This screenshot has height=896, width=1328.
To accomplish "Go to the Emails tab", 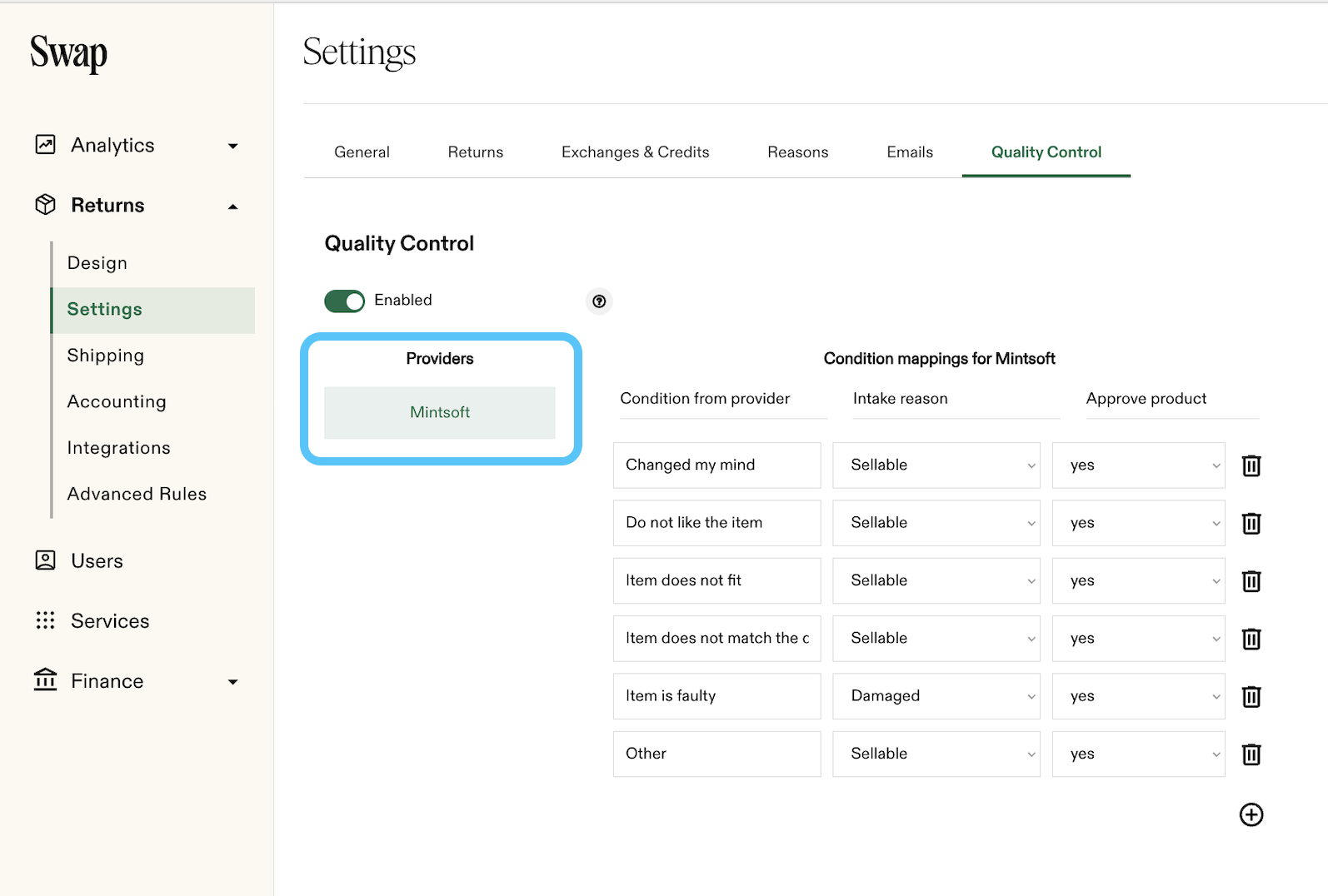I will [910, 152].
